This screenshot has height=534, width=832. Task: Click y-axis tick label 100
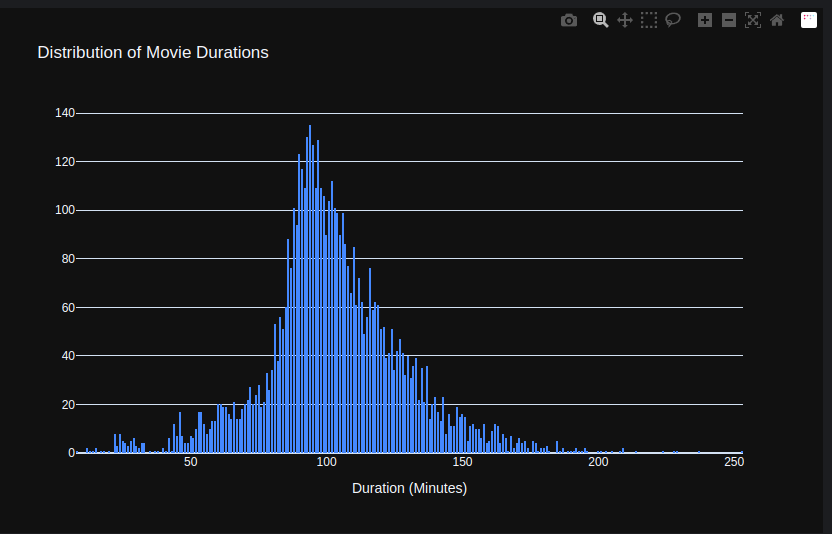[x=65, y=210]
